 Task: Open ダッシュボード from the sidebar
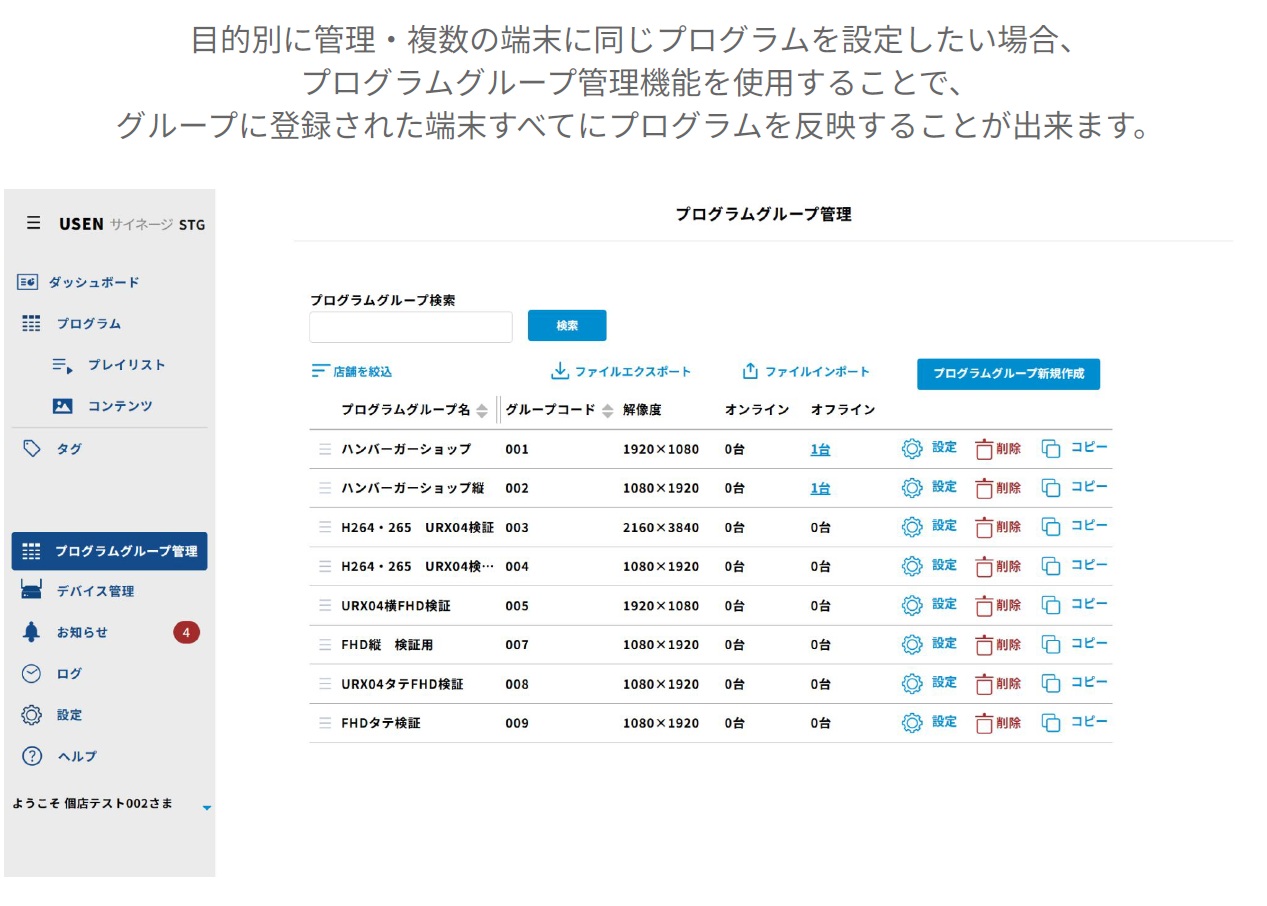click(x=79, y=282)
